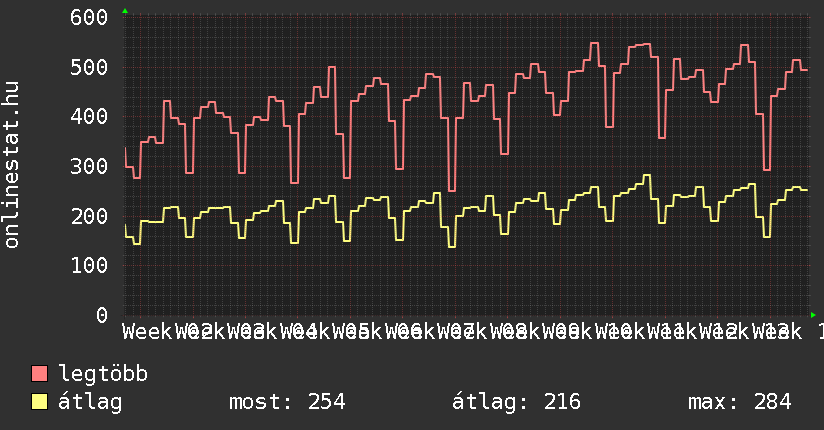
Task: Click the green arrow atop the y-axis
Action: [x=125, y=11]
